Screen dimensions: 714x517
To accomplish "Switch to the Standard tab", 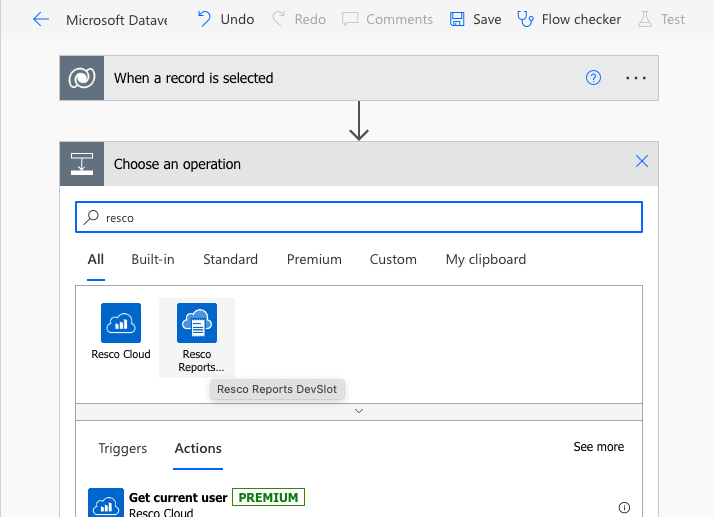I will [230, 259].
